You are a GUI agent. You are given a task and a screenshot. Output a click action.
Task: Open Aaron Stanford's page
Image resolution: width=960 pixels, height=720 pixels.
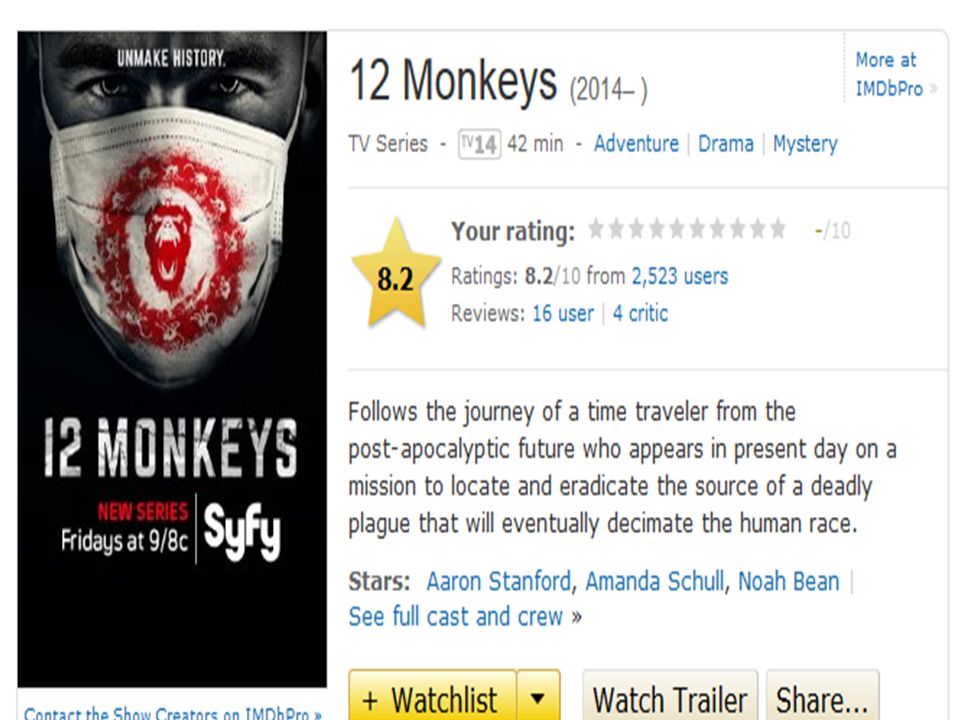pos(499,581)
